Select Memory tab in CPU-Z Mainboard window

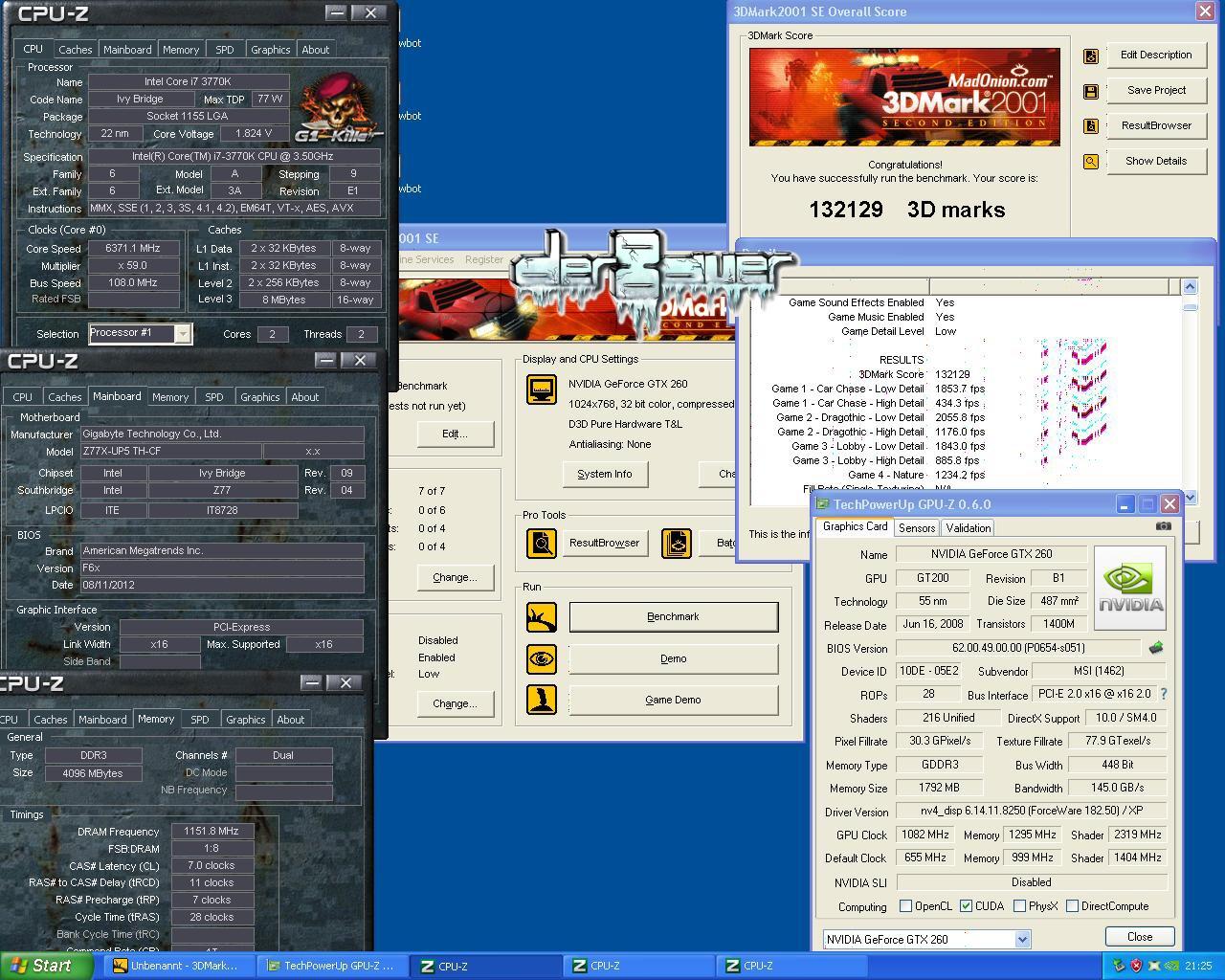tap(170, 397)
